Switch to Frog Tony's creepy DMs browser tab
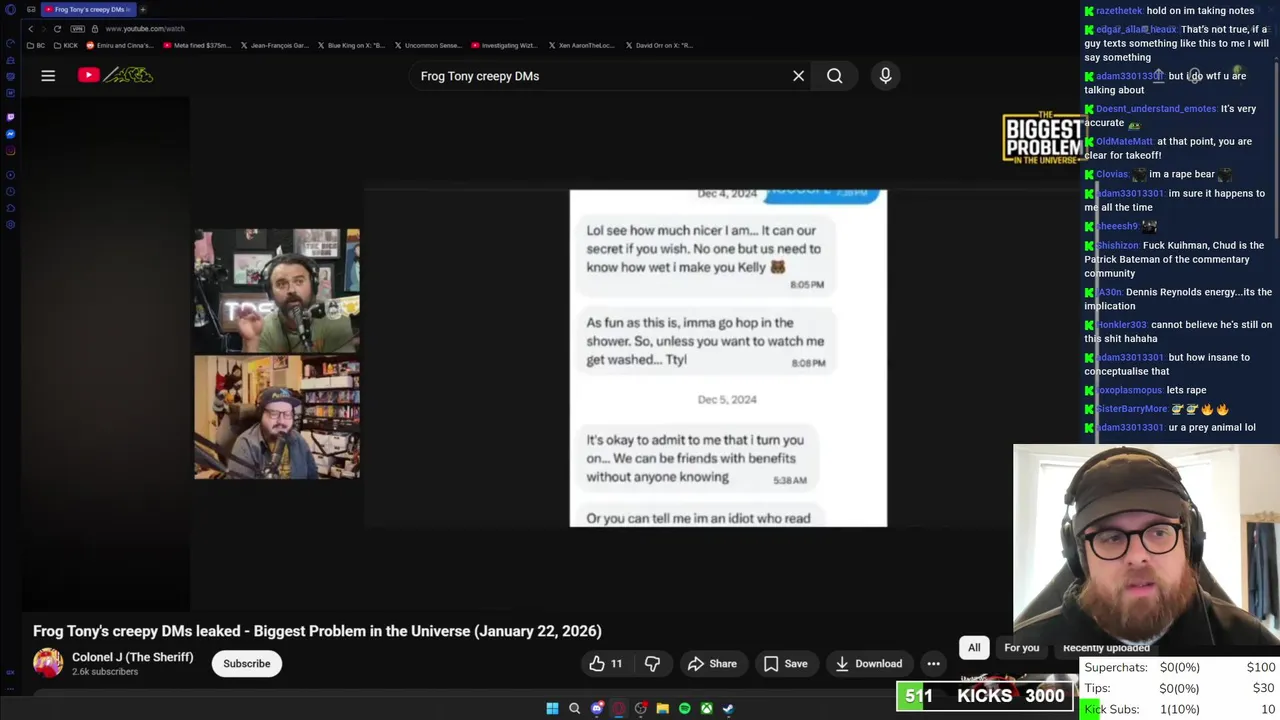Screen dimensions: 1280x720 [x=88, y=9]
